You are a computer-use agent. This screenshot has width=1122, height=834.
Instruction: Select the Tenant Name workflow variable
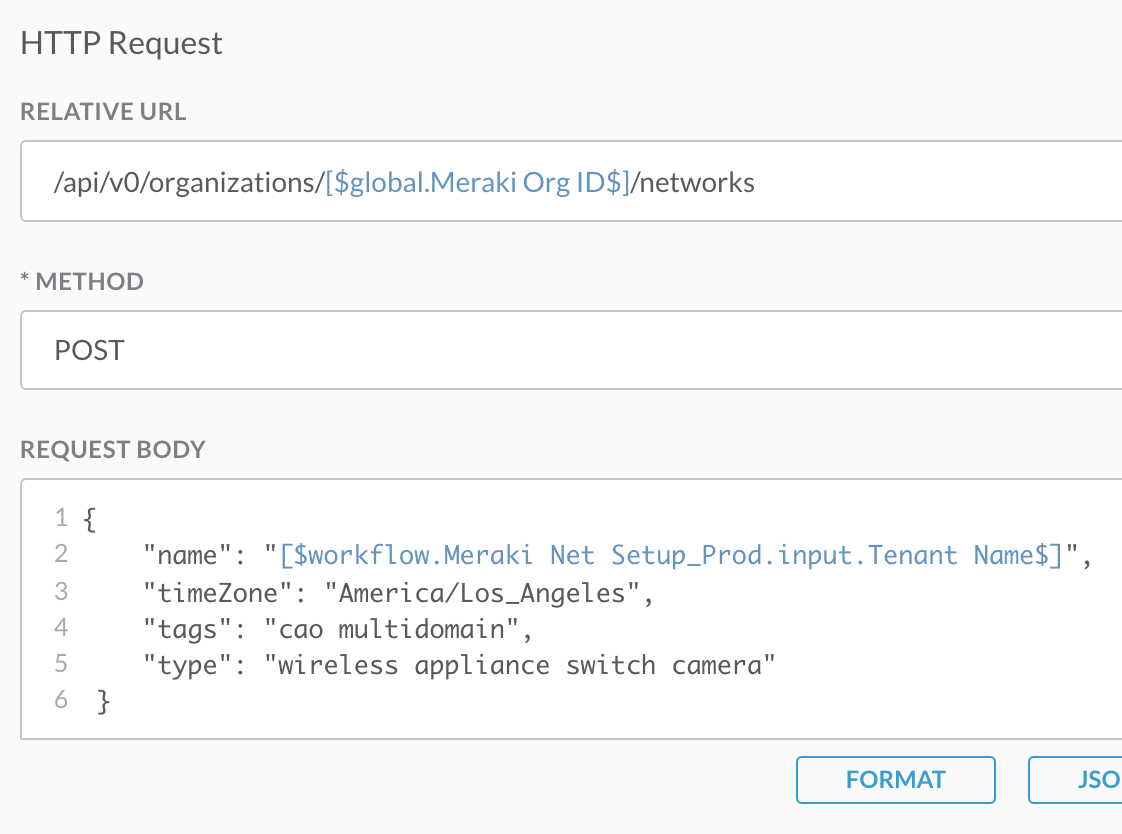click(x=670, y=555)
